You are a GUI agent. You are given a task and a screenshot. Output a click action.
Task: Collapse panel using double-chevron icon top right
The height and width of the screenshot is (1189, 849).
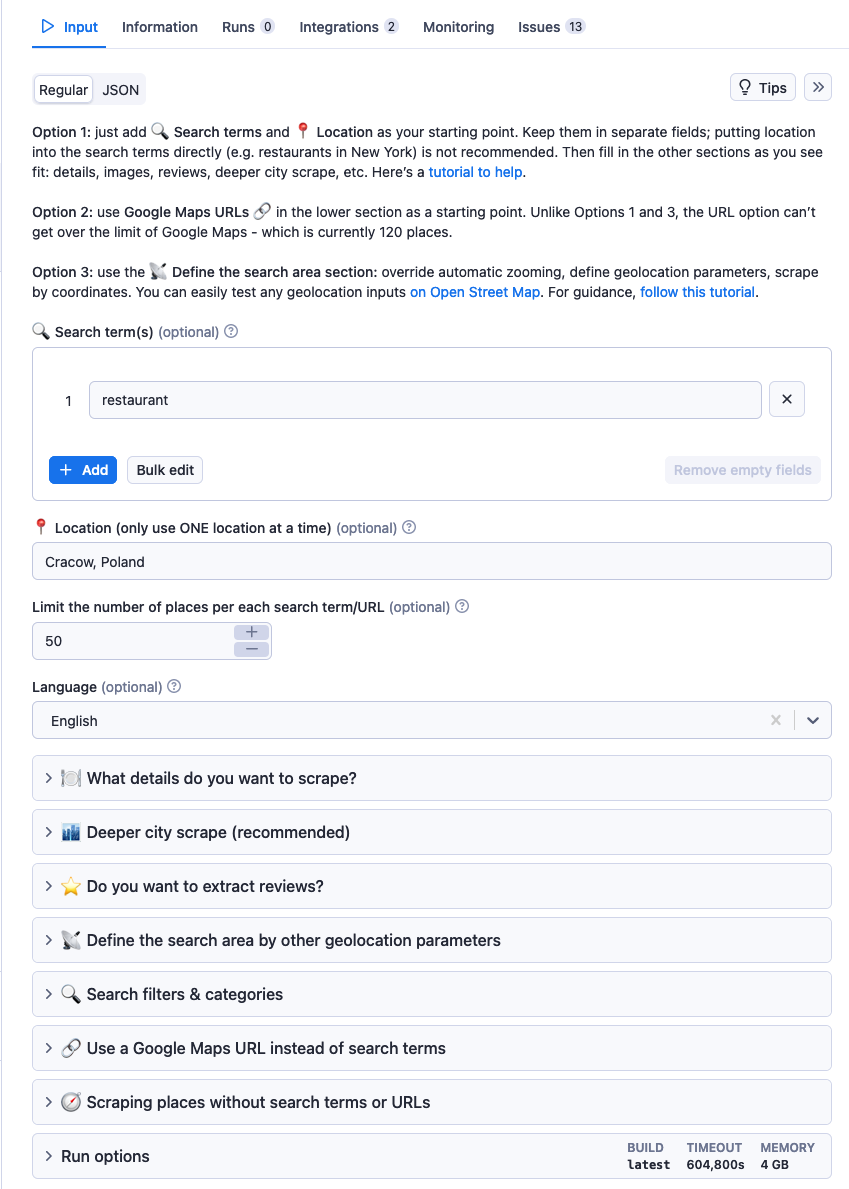click(x=818, y=87)
